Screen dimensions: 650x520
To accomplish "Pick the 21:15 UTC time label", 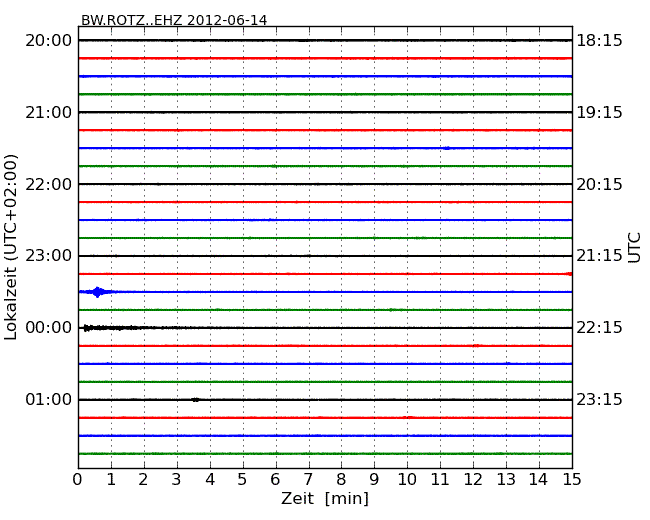I will pyautogui.click(x=599, y=255).
